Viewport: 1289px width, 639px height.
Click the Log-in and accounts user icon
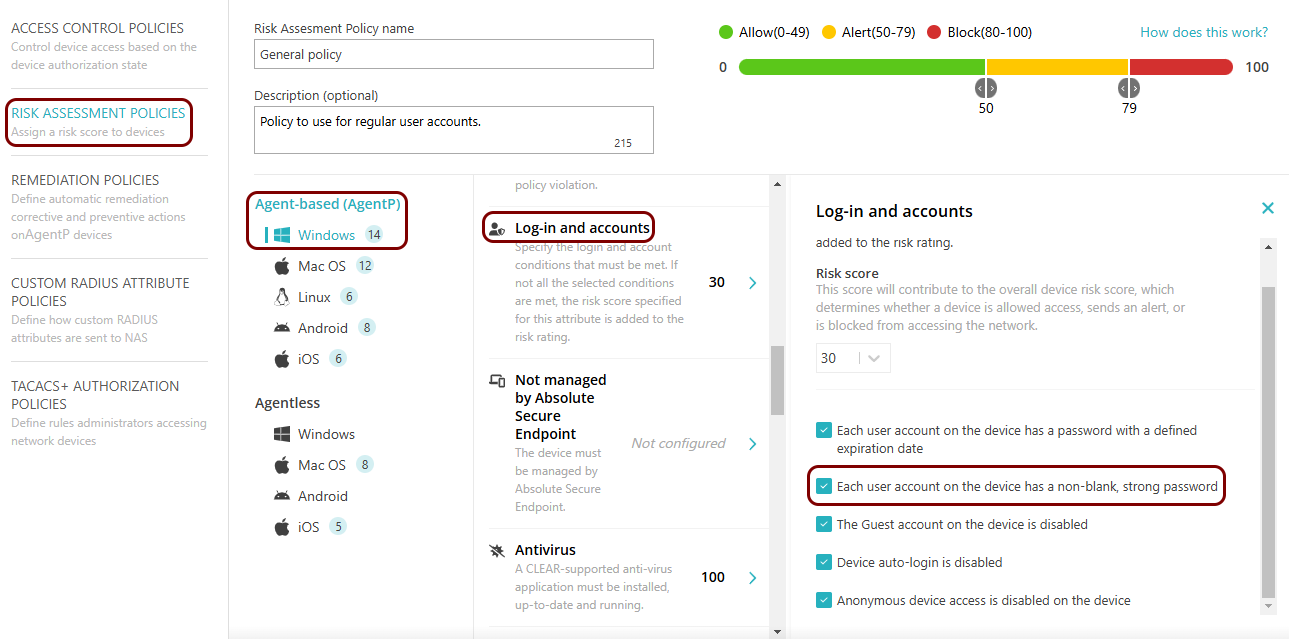495,229
